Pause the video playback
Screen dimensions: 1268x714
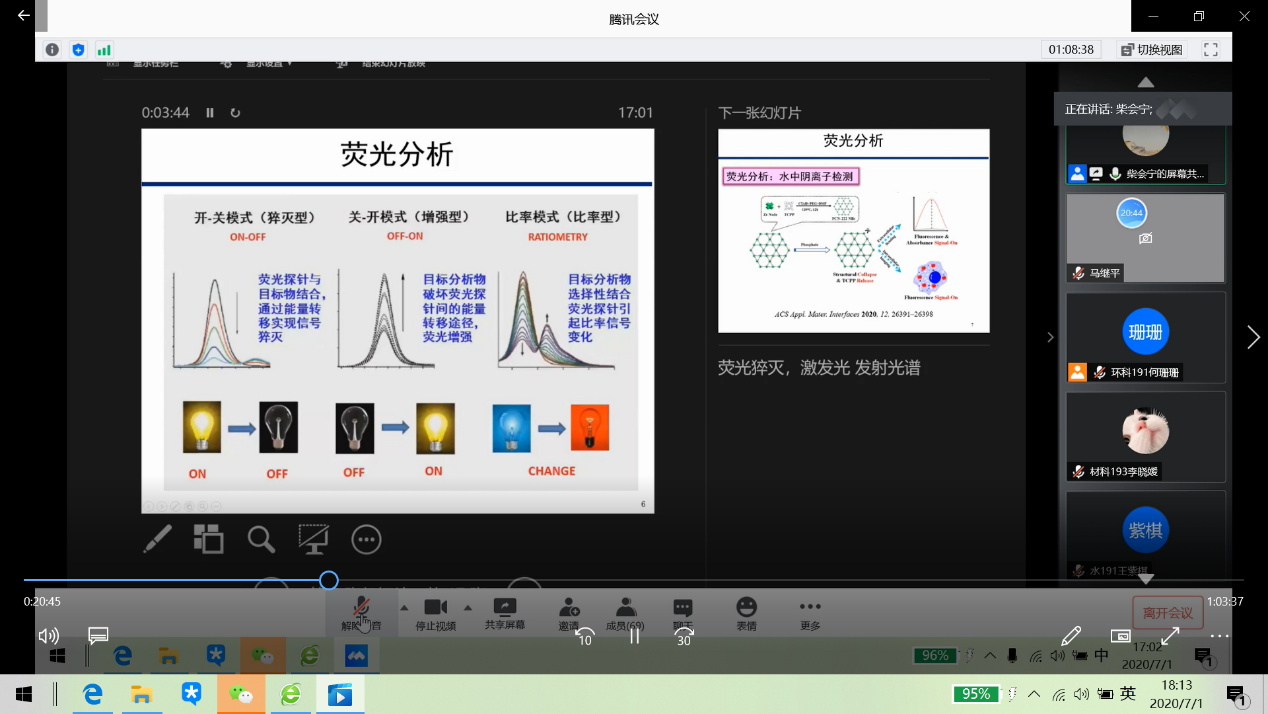coord(634,635)
